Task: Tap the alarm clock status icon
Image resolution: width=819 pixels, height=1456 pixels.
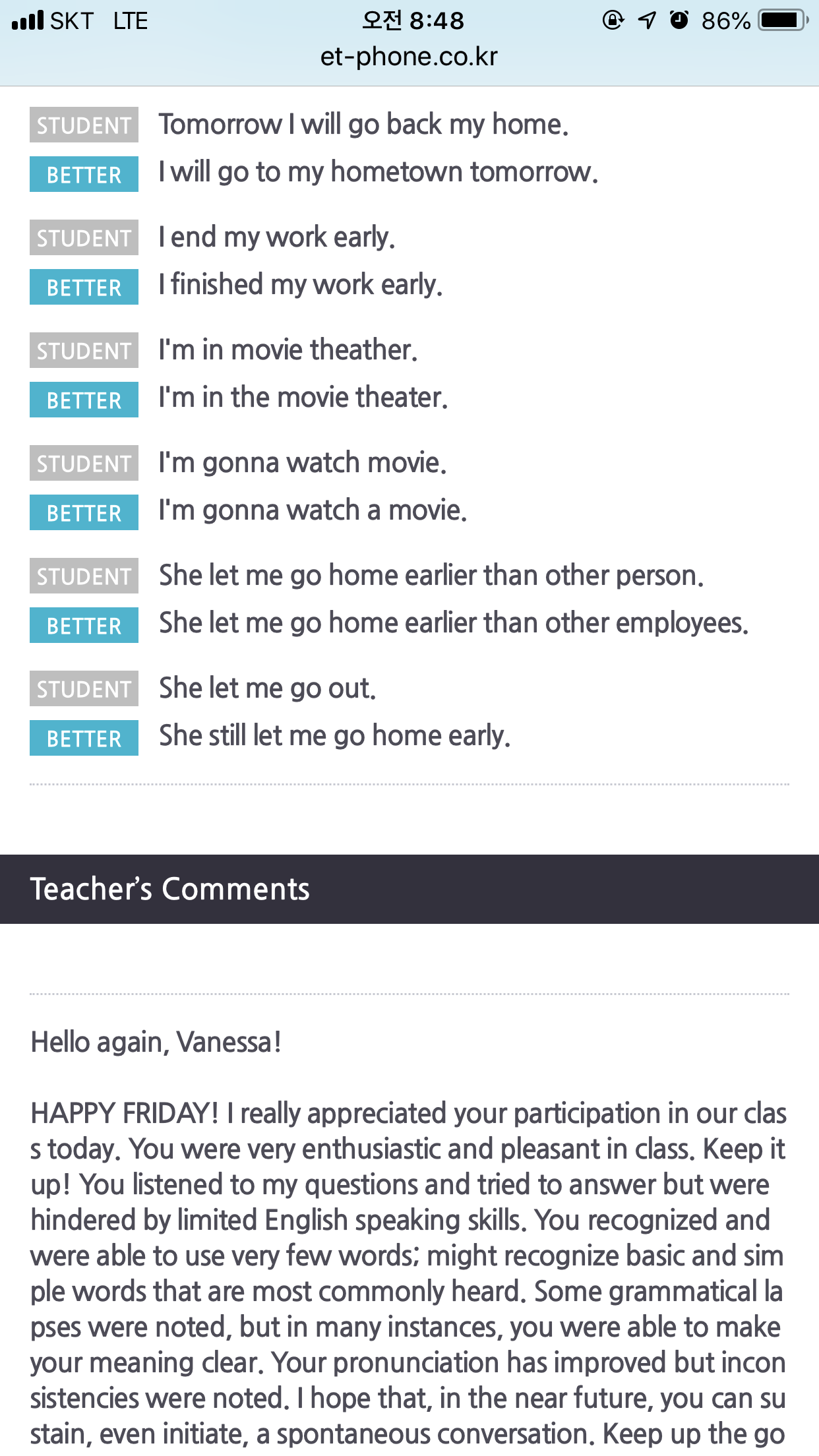Action: tap(679, 20)
